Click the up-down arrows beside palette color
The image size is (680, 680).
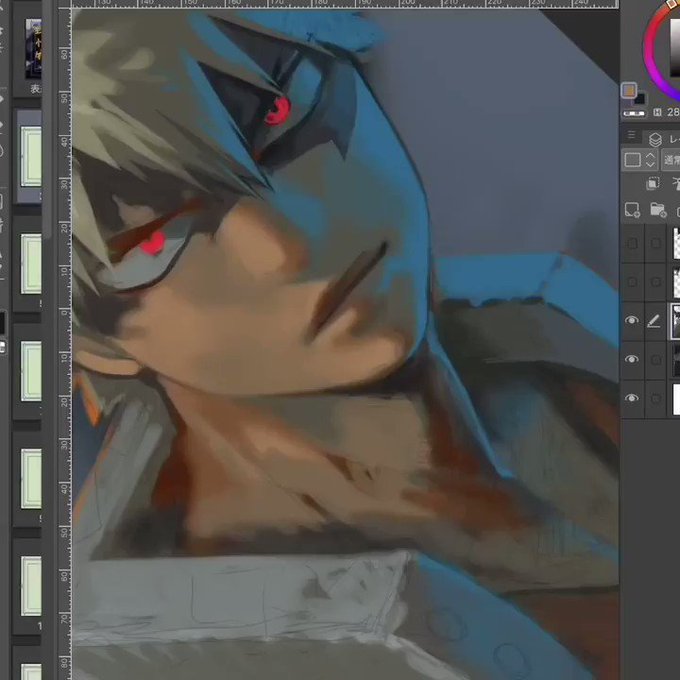[650, 160]
